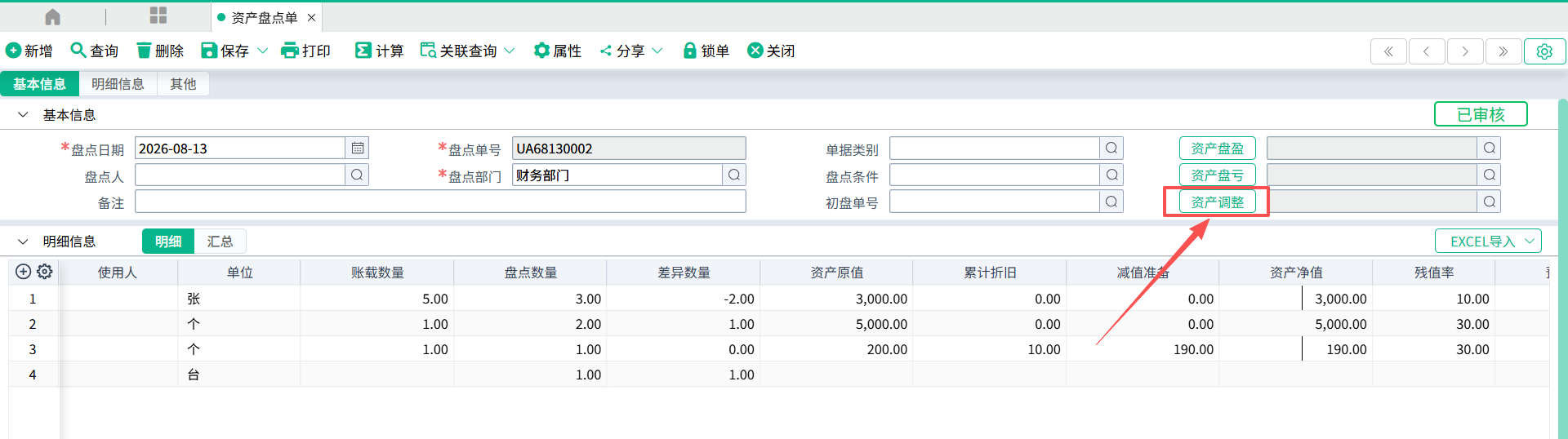Click the 单据类别 input field
Screen dimensions: 1568x439
point(995,149)
